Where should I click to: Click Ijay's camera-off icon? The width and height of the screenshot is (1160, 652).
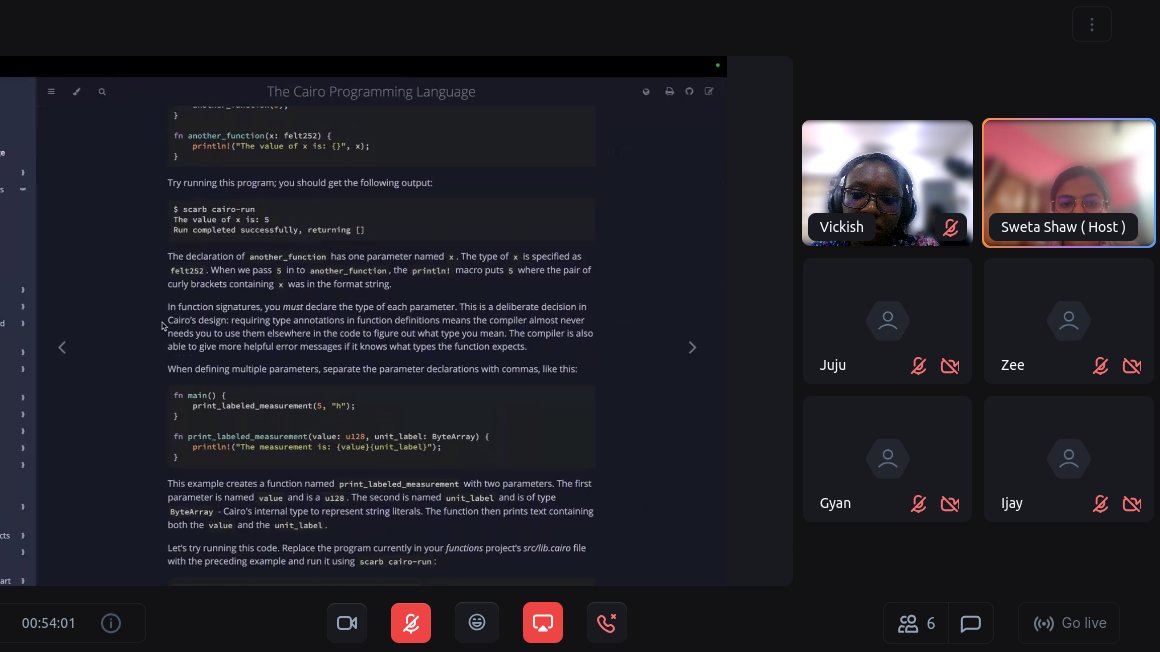(x=1132, y=503)
